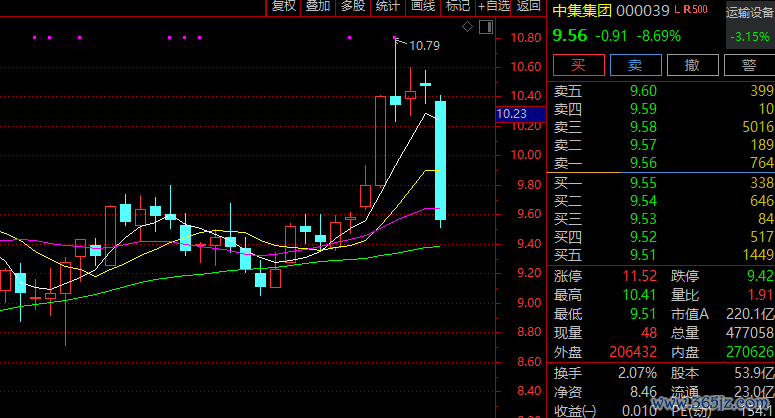The width and height of the screenshot is (775, 418).
Task: Click the diamond icon above chart
Action: (467, 27)
